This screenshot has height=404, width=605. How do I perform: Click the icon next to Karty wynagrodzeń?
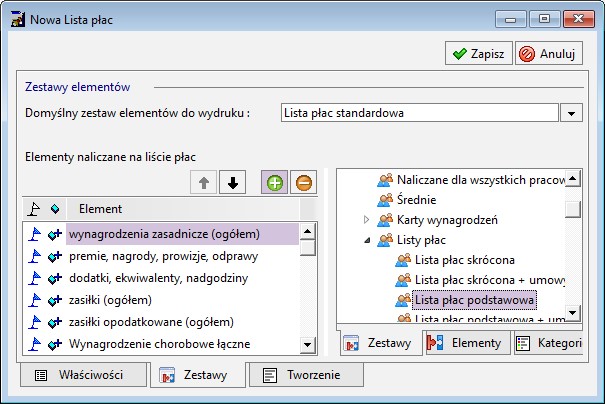[x=385, y=220]
